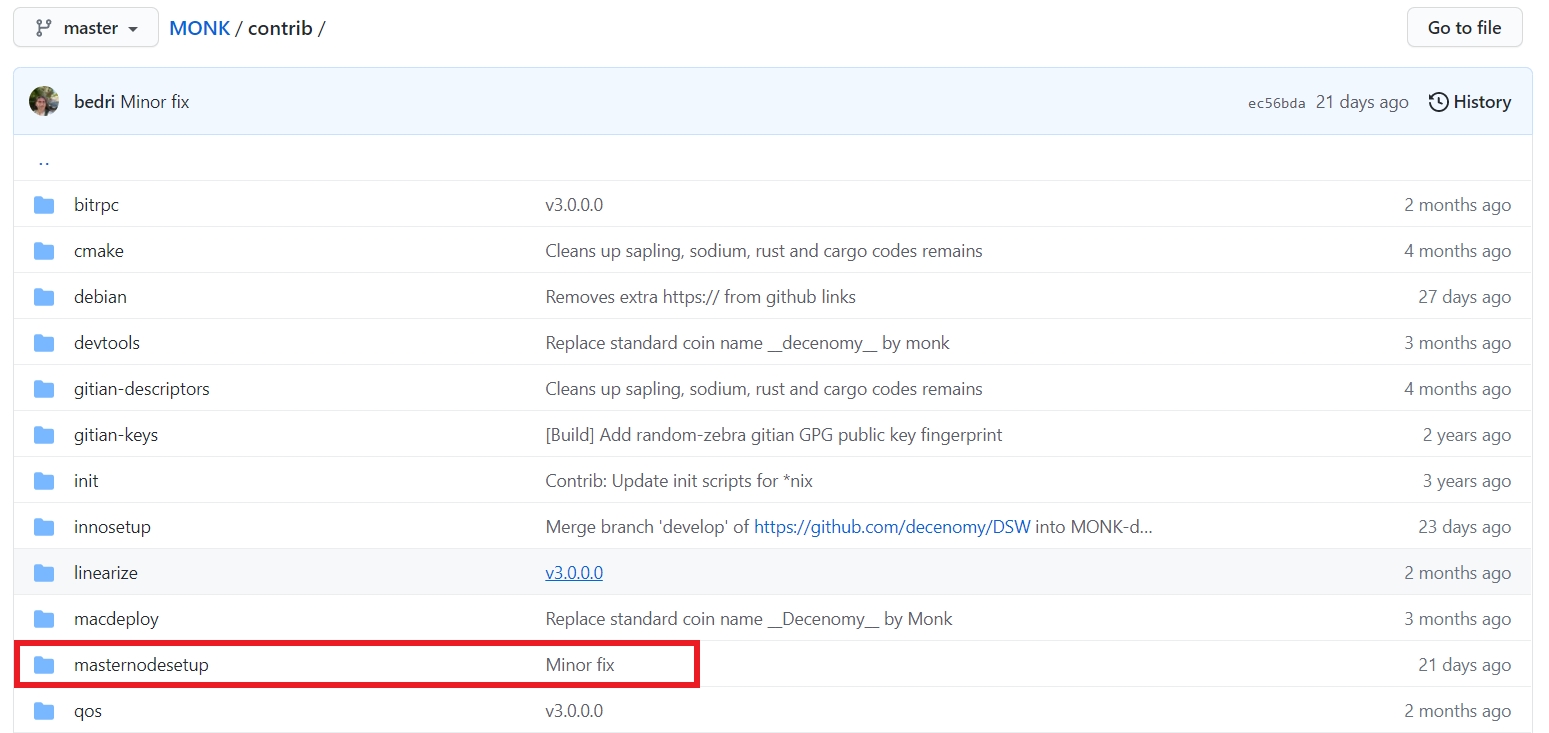
Task: Click the devtools folder icon
Action: 44,343
